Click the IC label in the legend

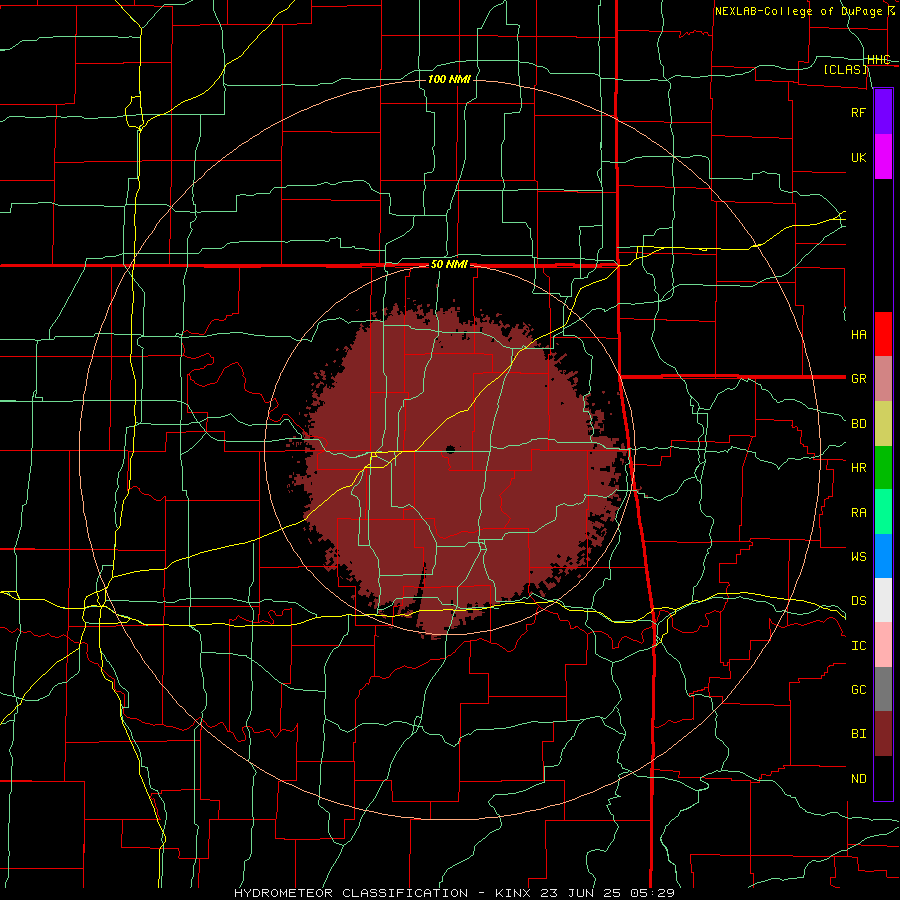[x=859, y=646]
